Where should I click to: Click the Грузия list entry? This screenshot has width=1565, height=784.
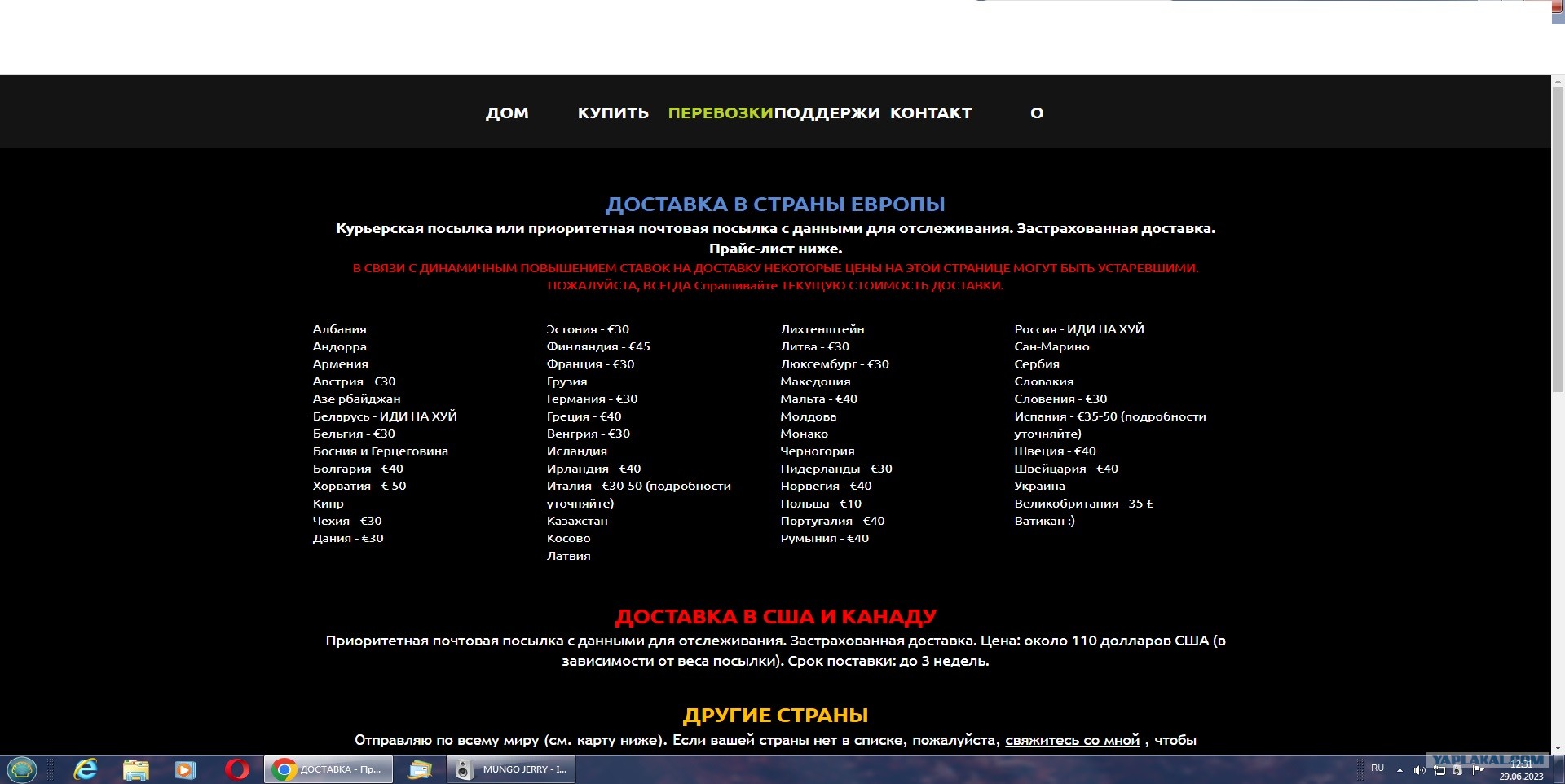point(566,381)
